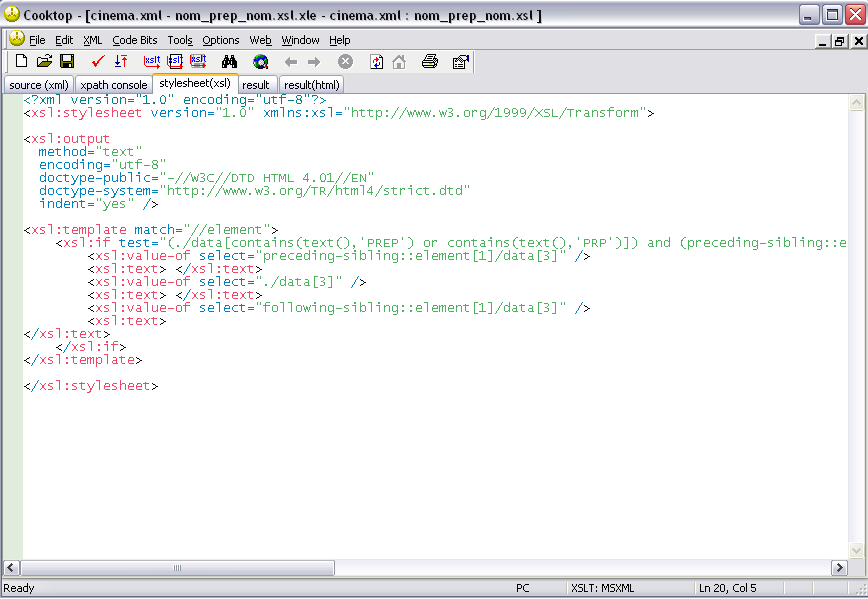This screenshot has width=868, height=599.
Task: Create a new file with the blank page icon
Action: [x=21, y=61]
